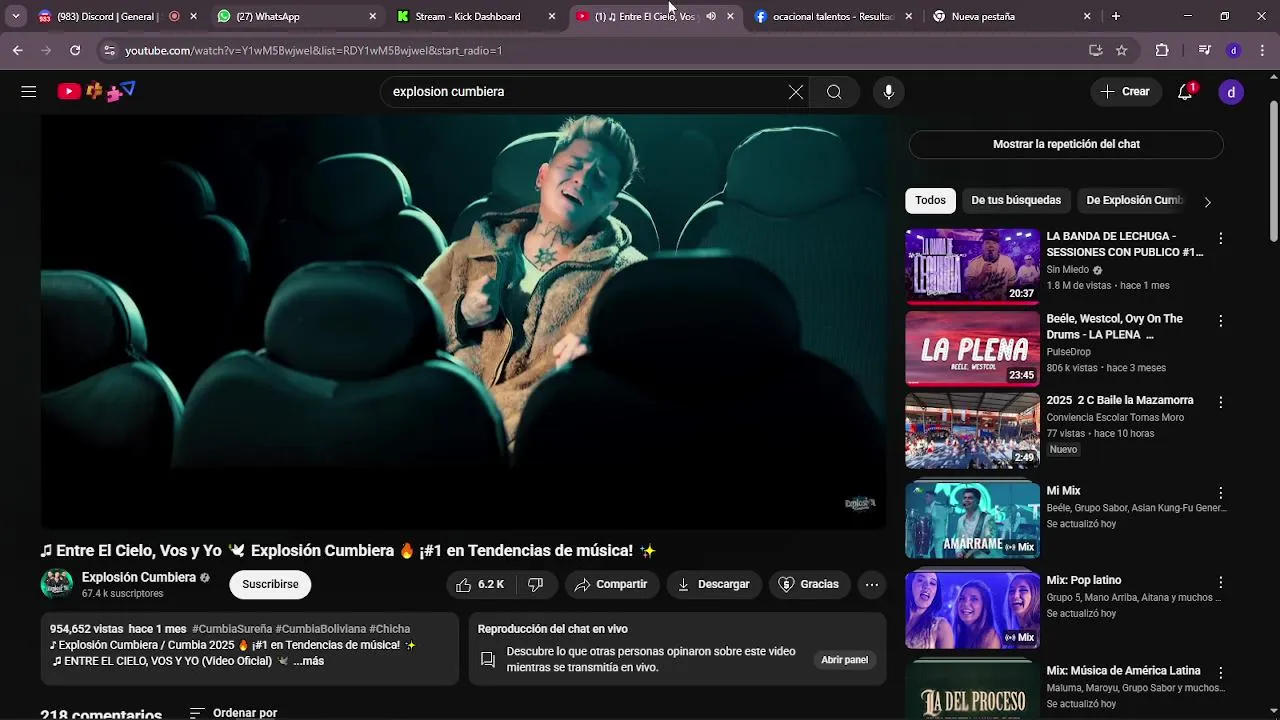Screen dimensions: 1280x720
Task: Start voice search with the microphone
Action: tap(888, 92)
